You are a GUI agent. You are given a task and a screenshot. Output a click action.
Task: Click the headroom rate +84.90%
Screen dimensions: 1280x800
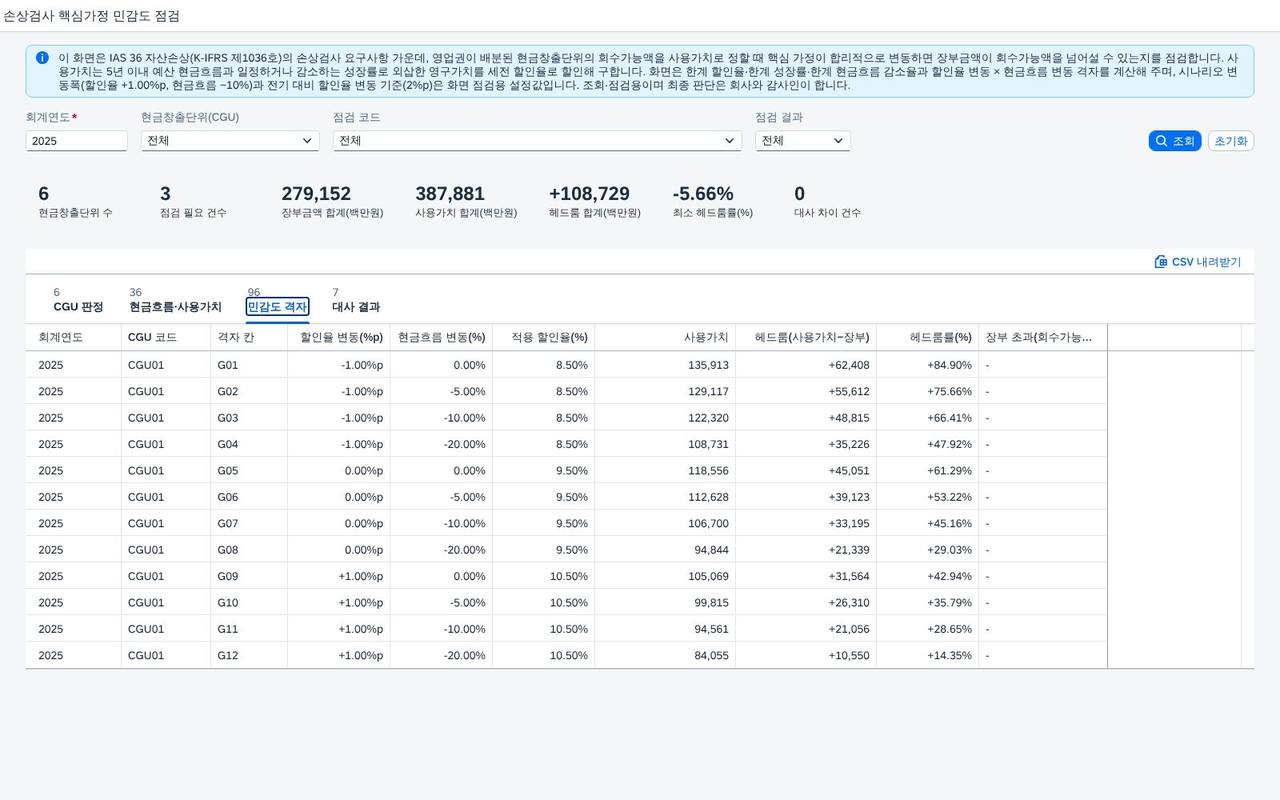[x=949, y=365]
